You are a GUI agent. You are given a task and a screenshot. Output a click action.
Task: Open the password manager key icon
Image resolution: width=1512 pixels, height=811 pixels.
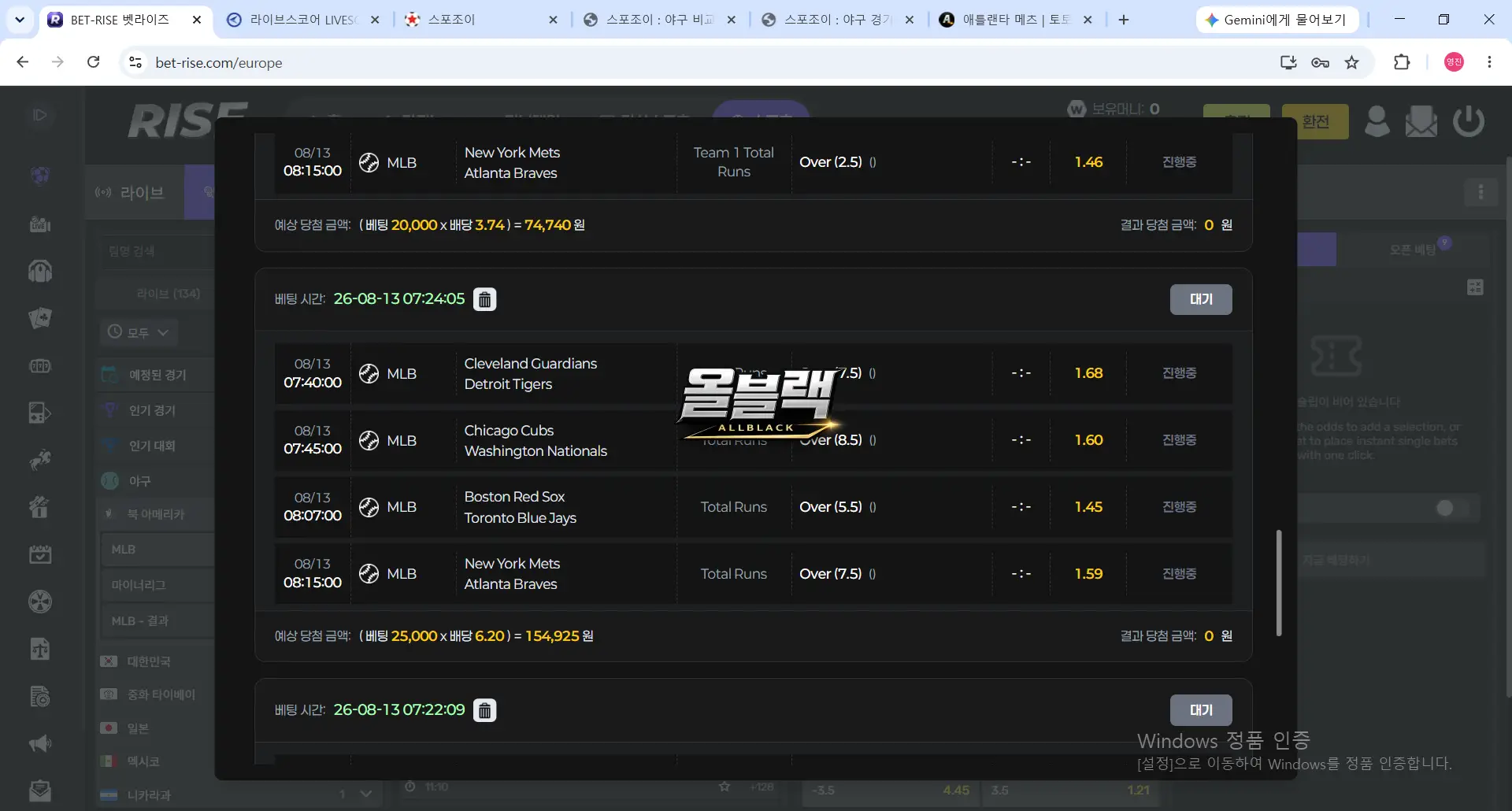[1321, 63]
